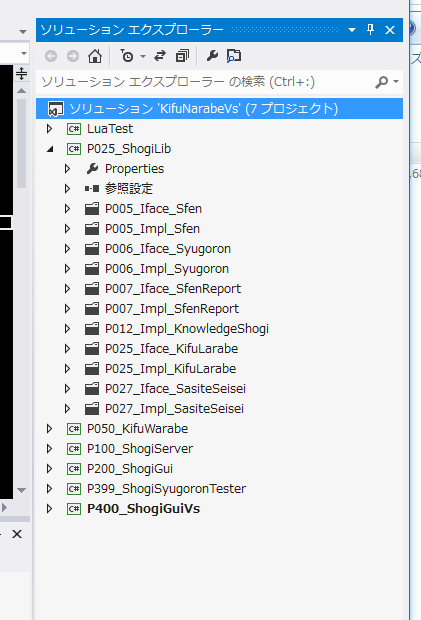Select the P100_ShogiServer project C# icon

(74, 449)
